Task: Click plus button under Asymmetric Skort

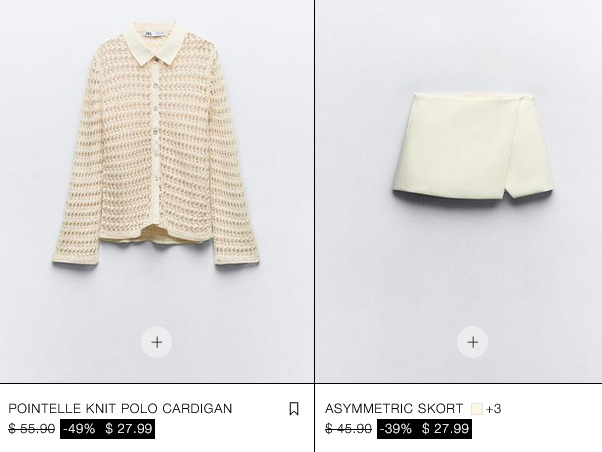Action: 473,342
